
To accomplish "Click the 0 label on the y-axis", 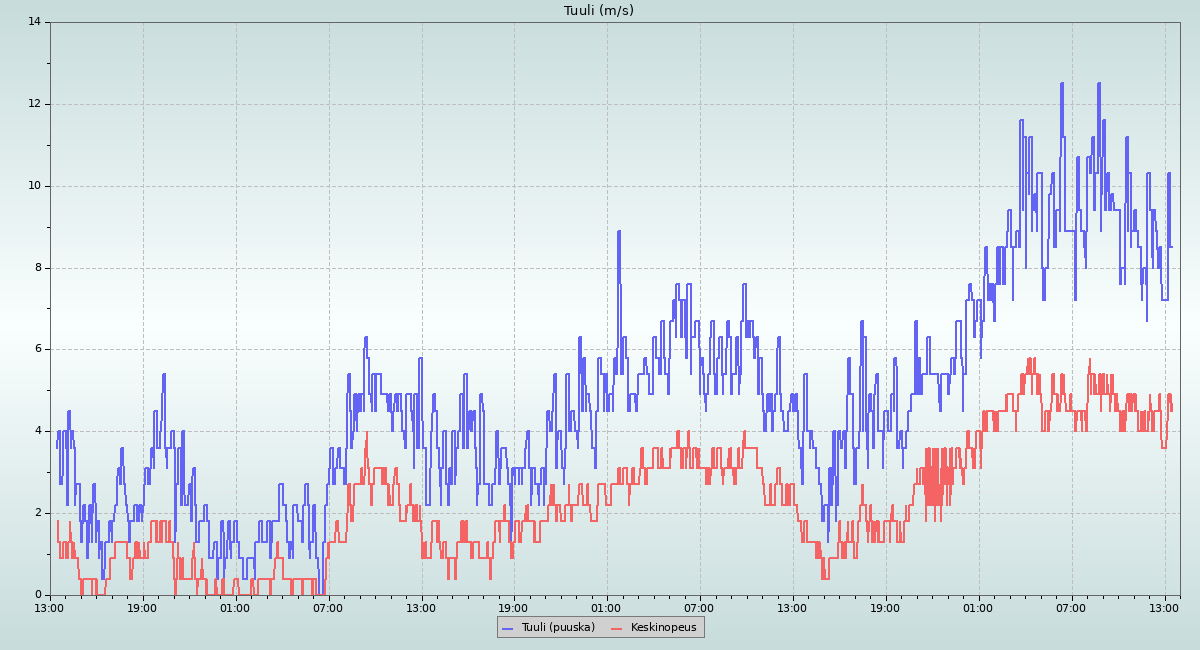I will click(x=37, y=595).
